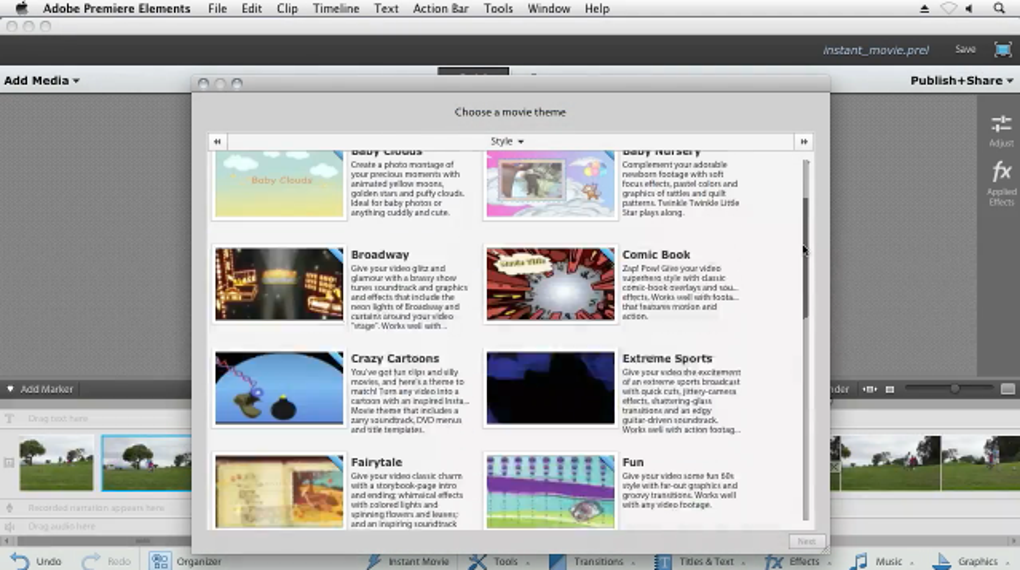Select the Fun theme thumbnail
The height and width of the screenshot is (570, 1020).
[550, 491]
